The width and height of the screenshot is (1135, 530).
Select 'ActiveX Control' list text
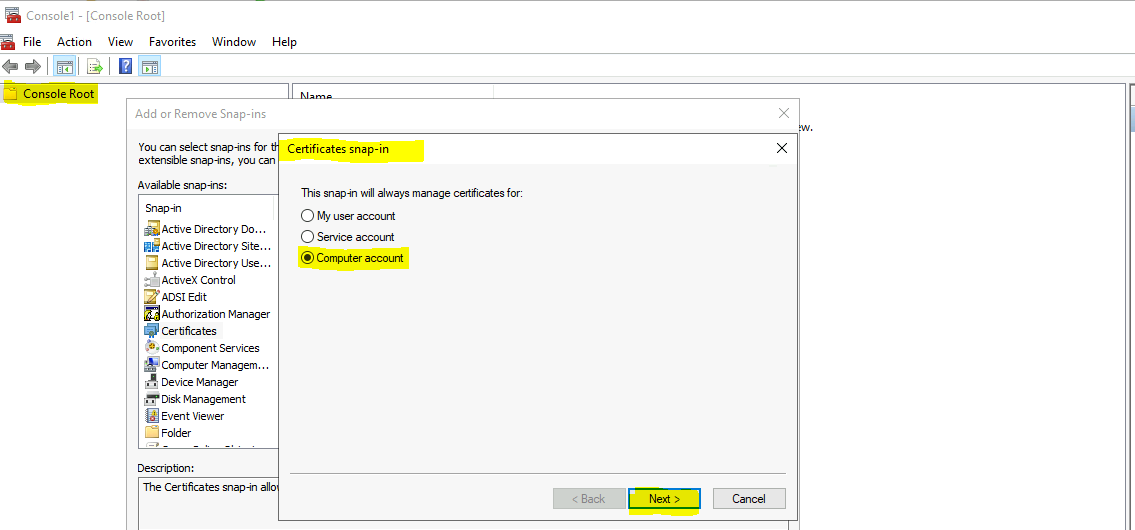[x=198, y=280]
